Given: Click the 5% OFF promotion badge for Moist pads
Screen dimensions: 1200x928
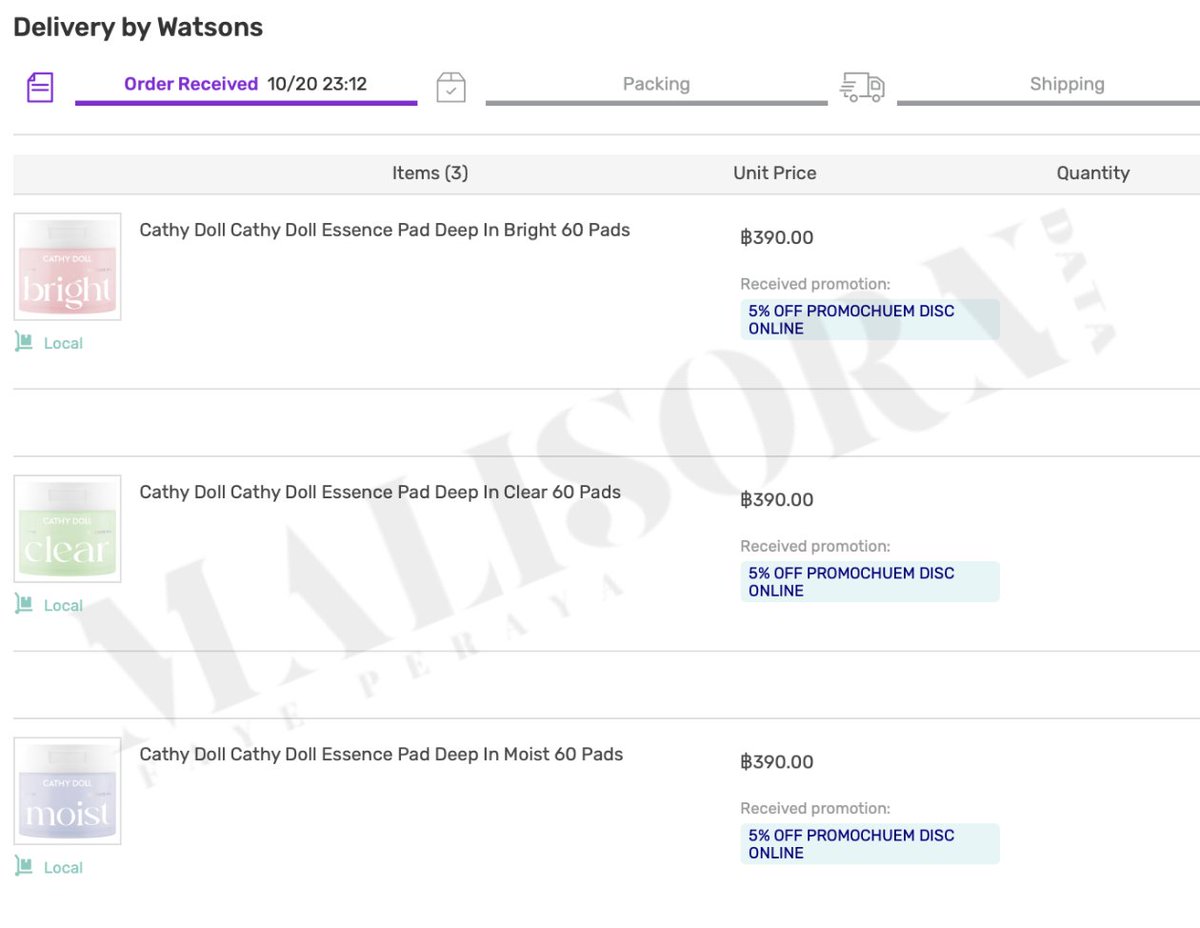Looking at the screenshot, I should pyautogui.click(x=870, y=843).
